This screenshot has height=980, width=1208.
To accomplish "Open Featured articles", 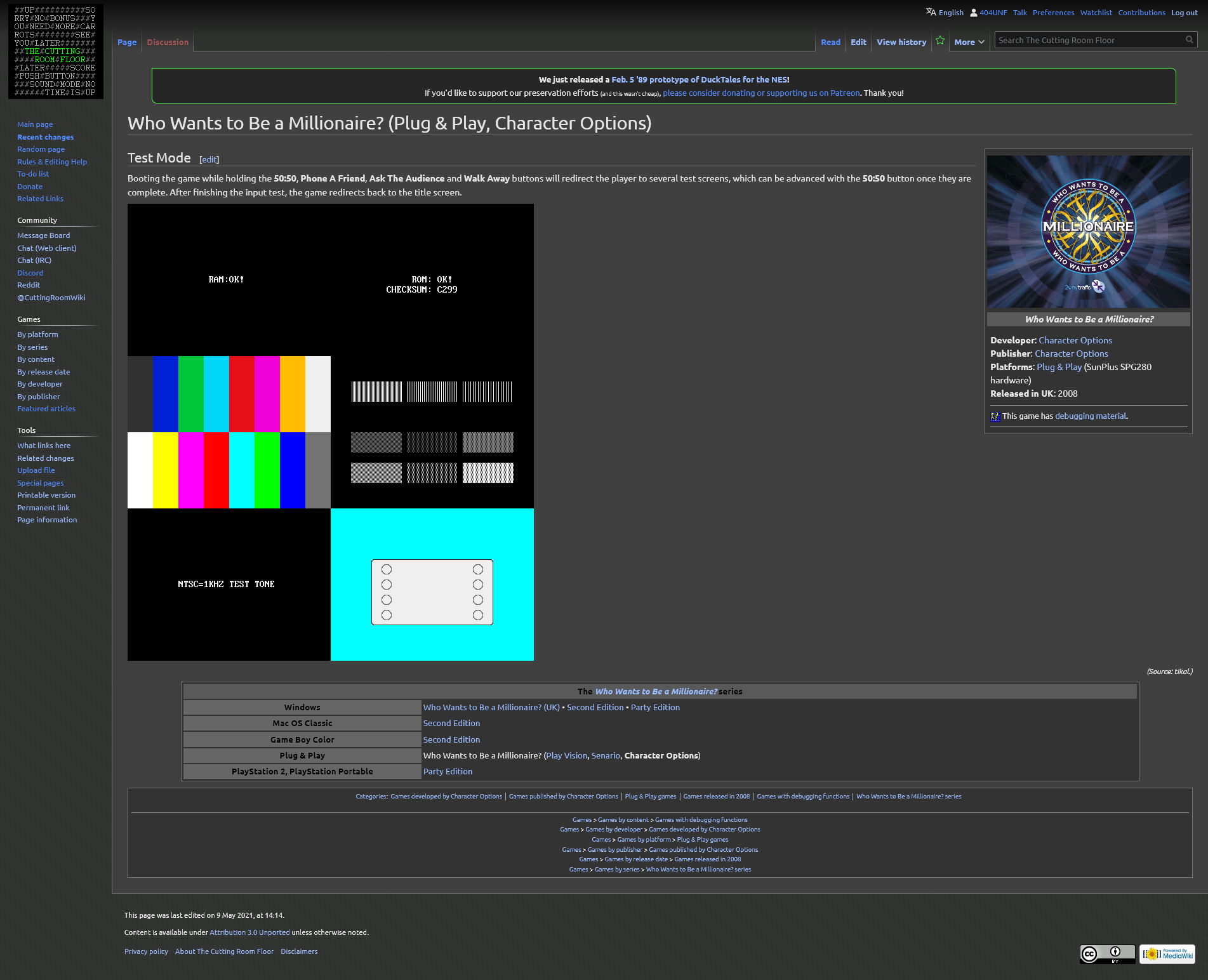I will [x=46, y=409].
